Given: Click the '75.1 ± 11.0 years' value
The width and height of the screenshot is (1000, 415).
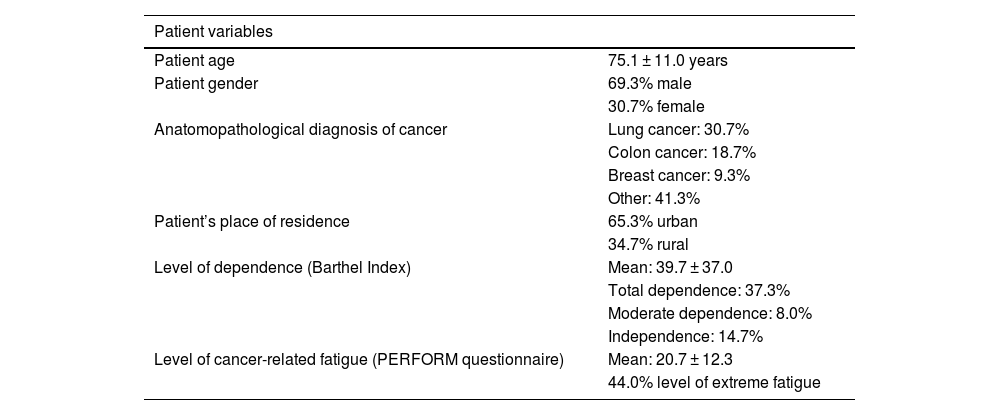Looking at the screenshot, I should tap(667, 61).
